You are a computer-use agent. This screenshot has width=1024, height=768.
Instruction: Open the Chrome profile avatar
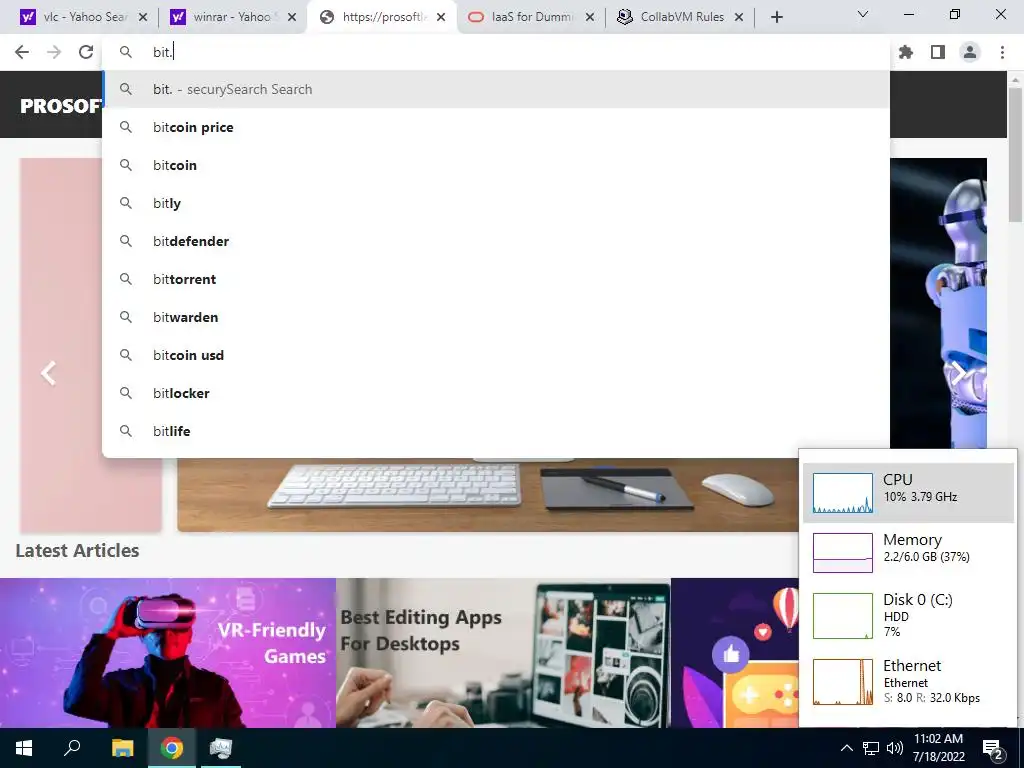(970, 52)
